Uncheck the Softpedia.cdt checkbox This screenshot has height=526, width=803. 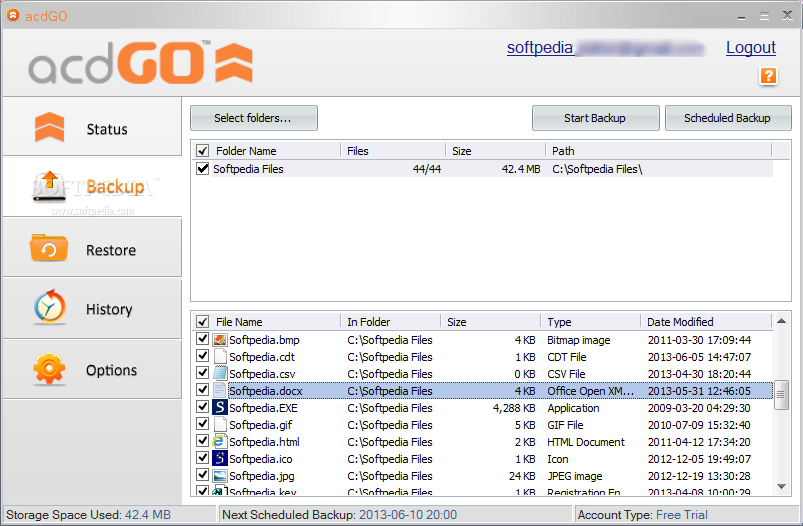click(x=203, y=355)
